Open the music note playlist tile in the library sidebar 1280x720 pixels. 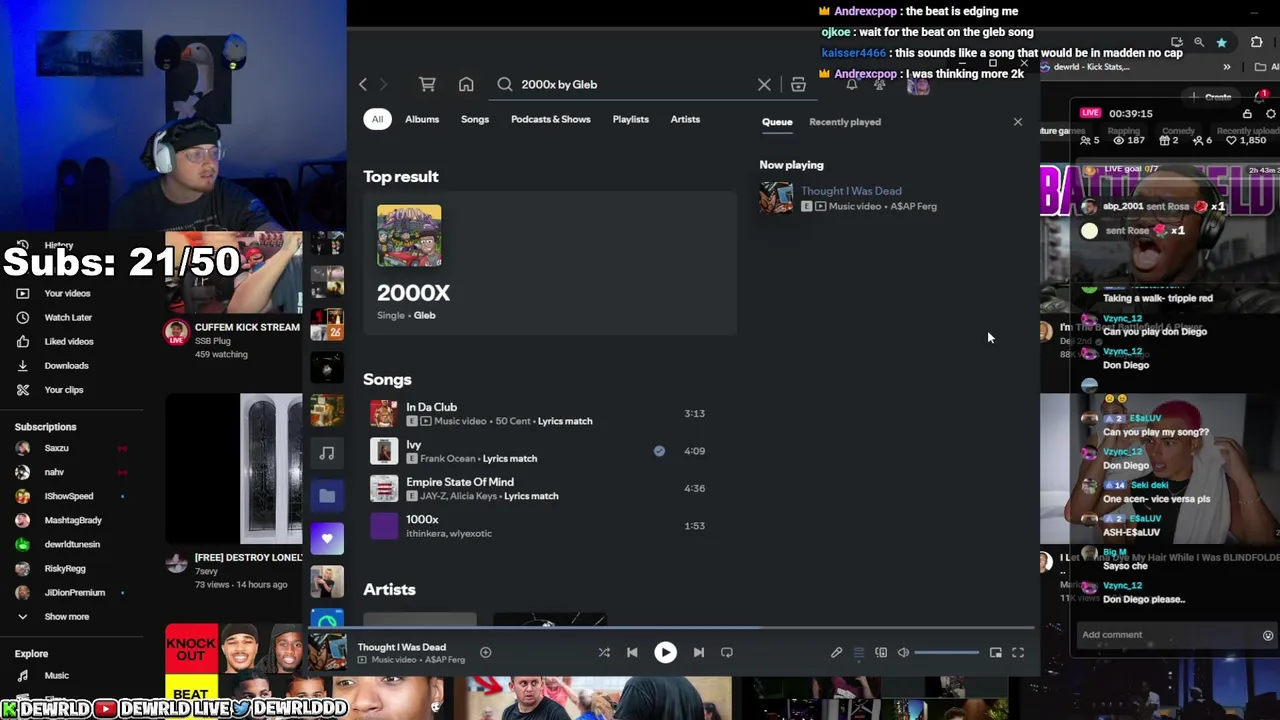pyautogui.click(x=327, y=454)
